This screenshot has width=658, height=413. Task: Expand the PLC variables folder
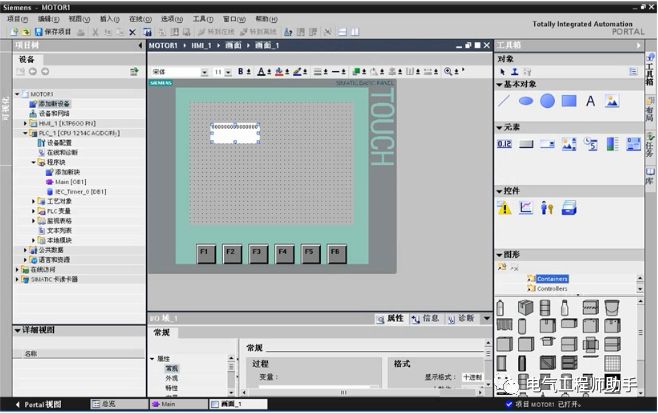tap(34, 211)
